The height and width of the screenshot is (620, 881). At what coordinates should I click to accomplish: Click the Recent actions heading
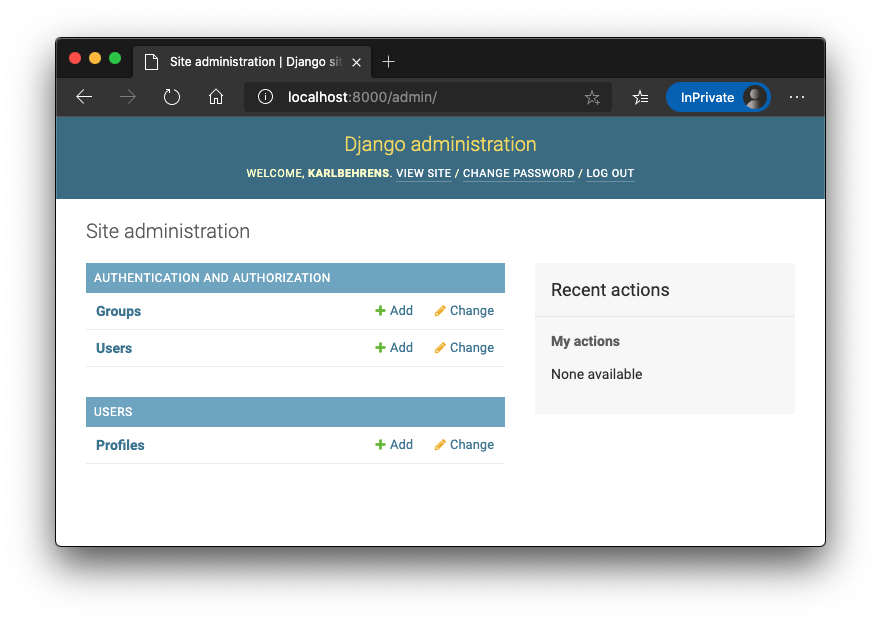click(x=610, y=290)
